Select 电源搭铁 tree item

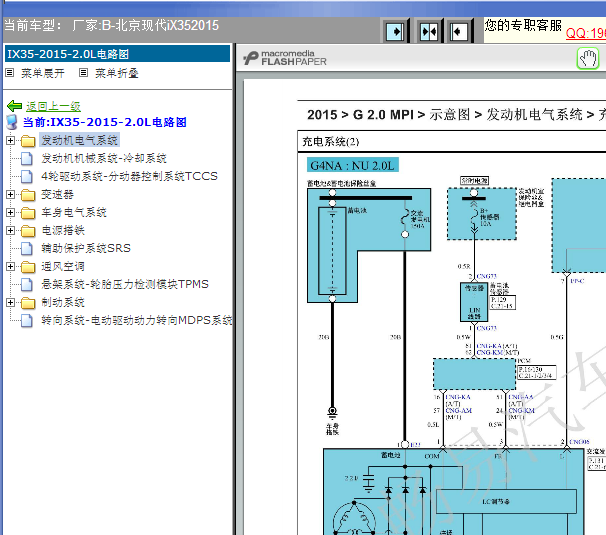tap(63, 230)
